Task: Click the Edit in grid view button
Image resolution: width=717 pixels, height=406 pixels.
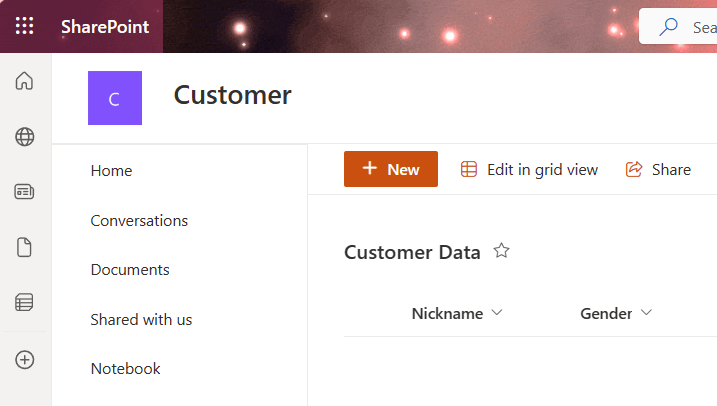Action: click(529, 169)
